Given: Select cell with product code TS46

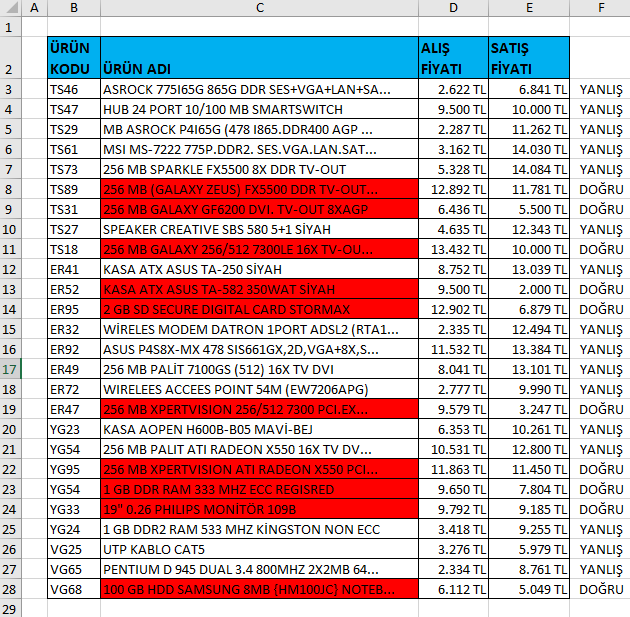Looking at the screenshot, I should [x=74, y=89].
